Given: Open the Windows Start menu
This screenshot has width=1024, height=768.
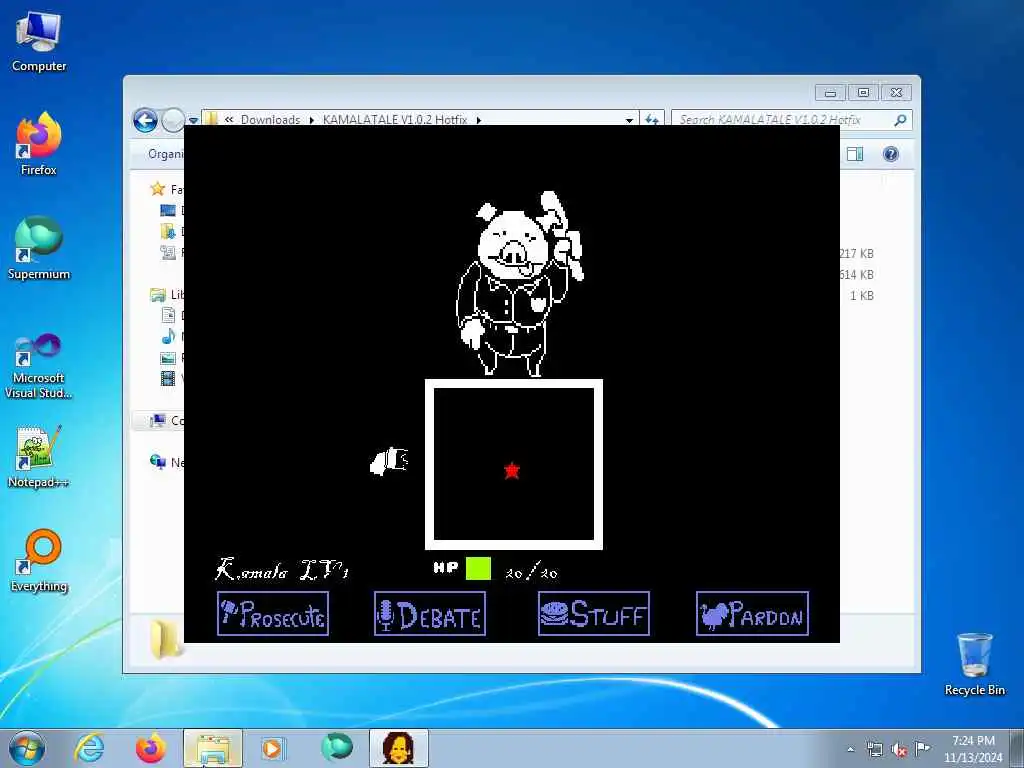Looking at the screenshot, I should (x=27, y=748).
